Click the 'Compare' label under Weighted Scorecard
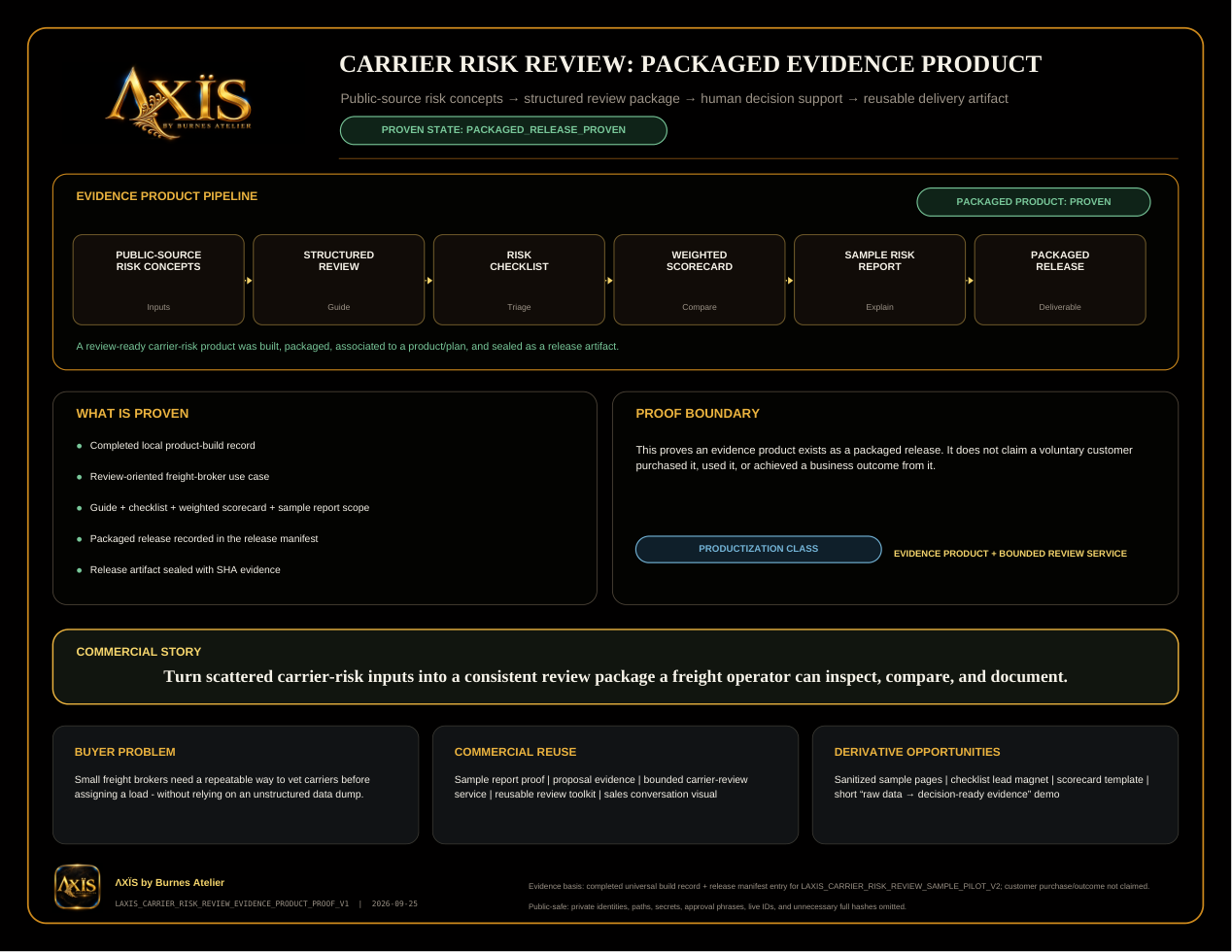Screen dimensions: 1232x952 [x=700, y=307]
